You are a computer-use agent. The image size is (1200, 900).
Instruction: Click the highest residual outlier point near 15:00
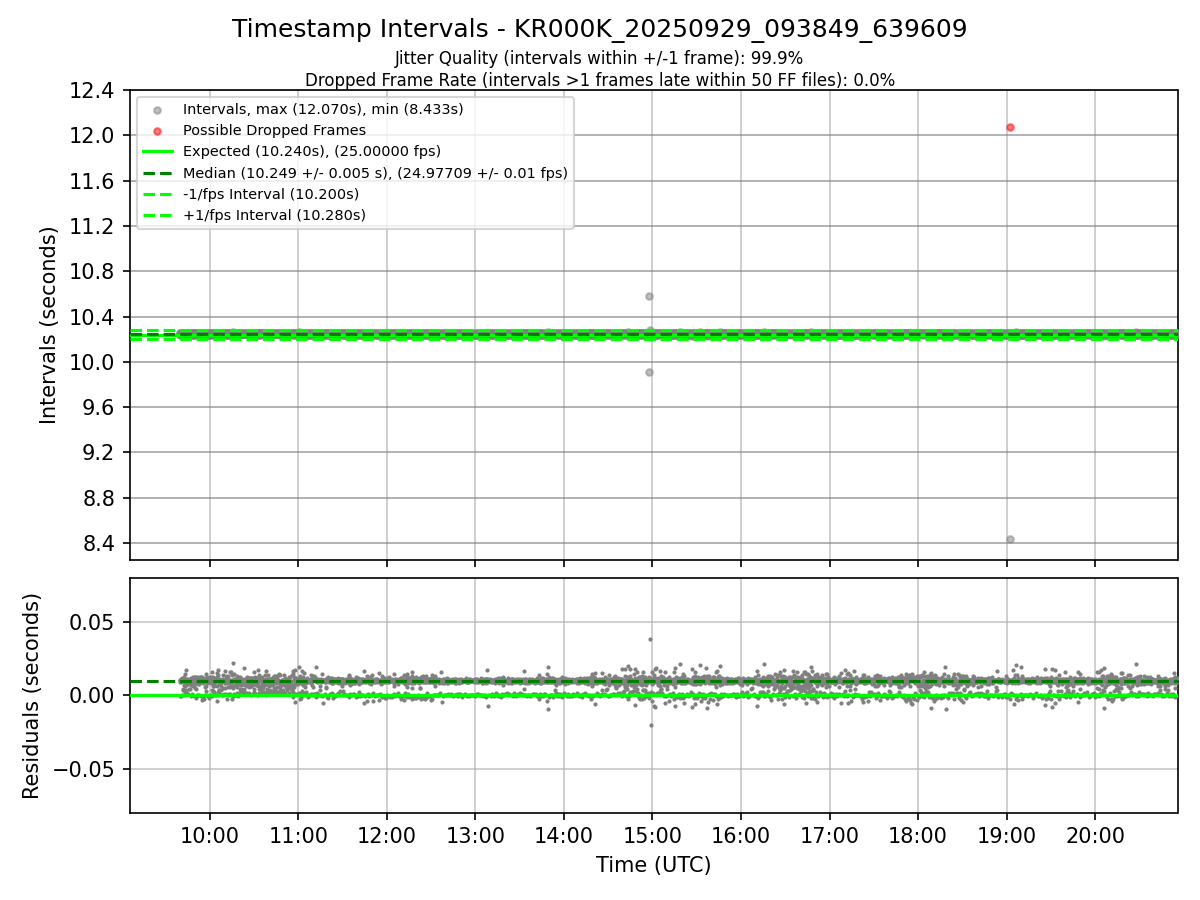[650, 639]
